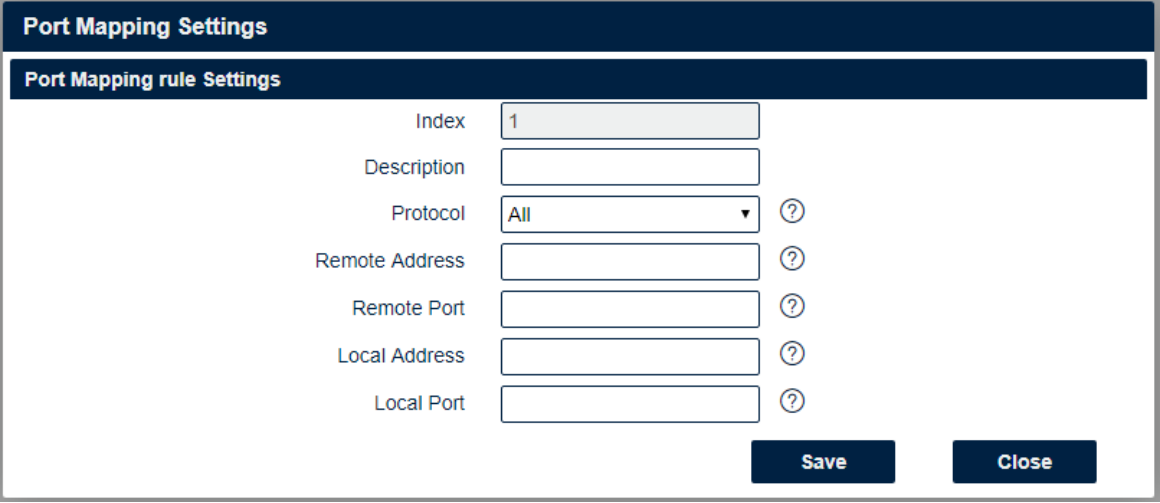1160x503 pixels.
Task: Click the Local Address text box
Action: tap(630, 357)
